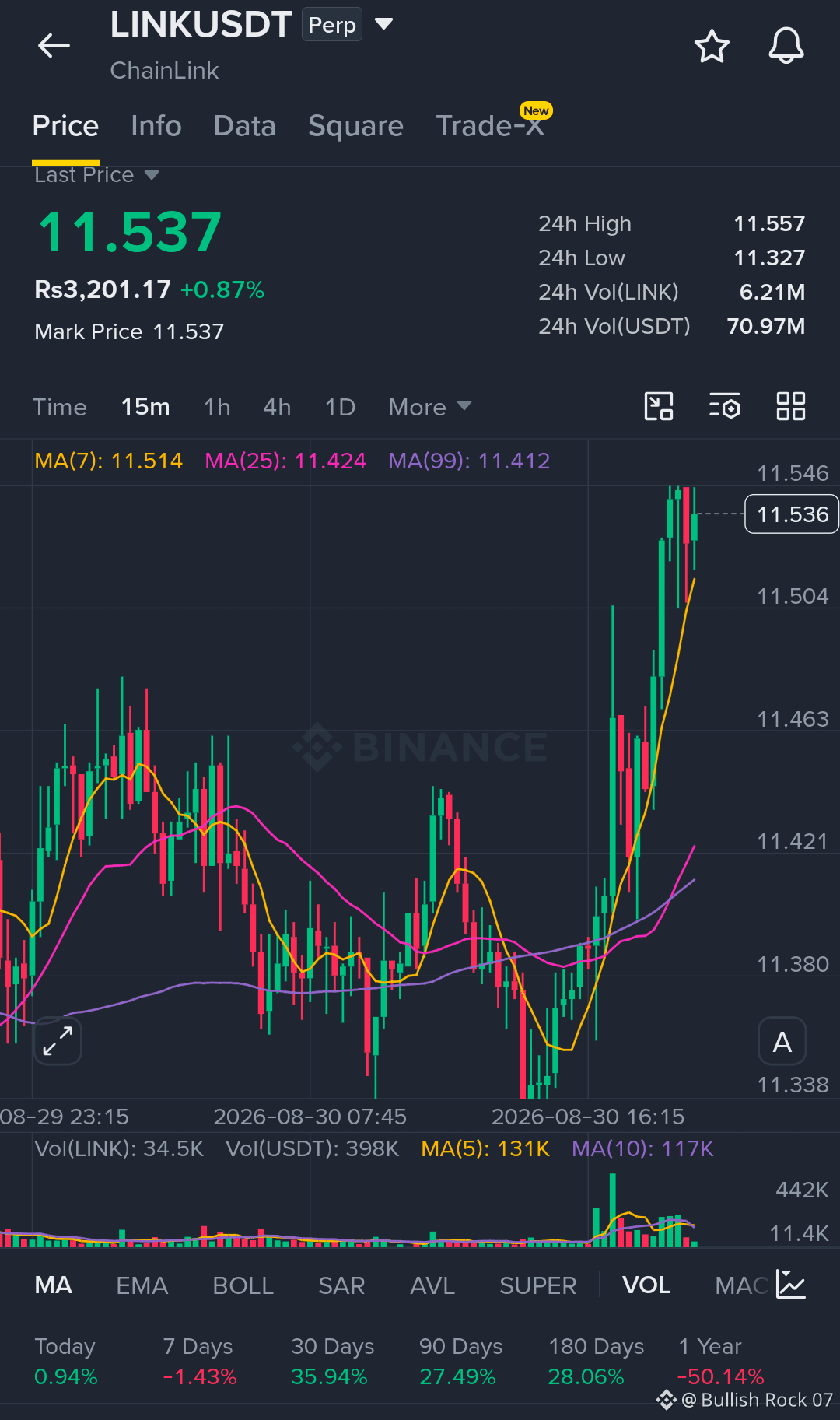Tap the 7 Days -1.43% performance
Screen dimensions: 840x1420
pos(199,1362)
